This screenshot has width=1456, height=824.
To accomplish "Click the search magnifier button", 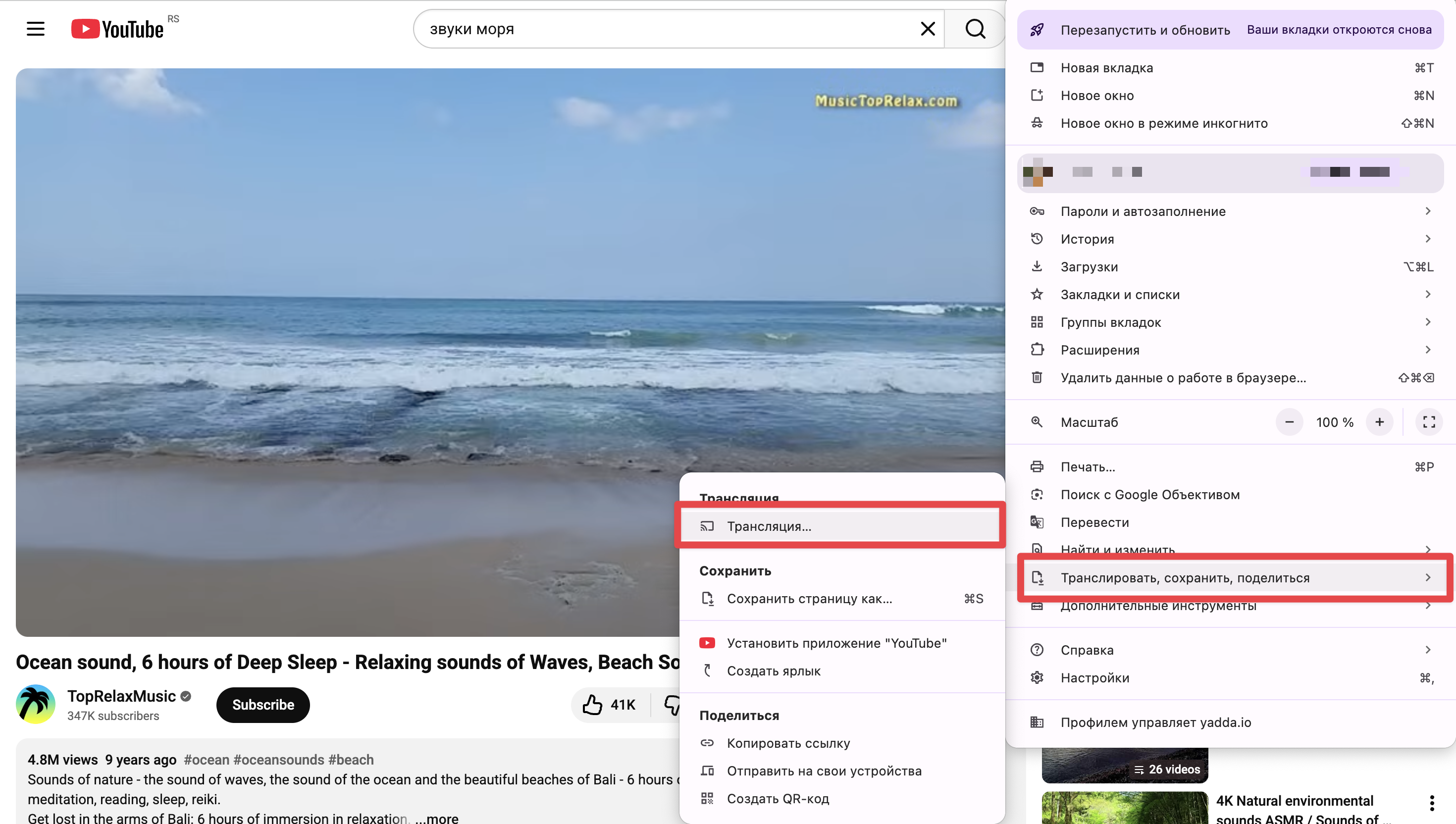I will click(975, 28).
